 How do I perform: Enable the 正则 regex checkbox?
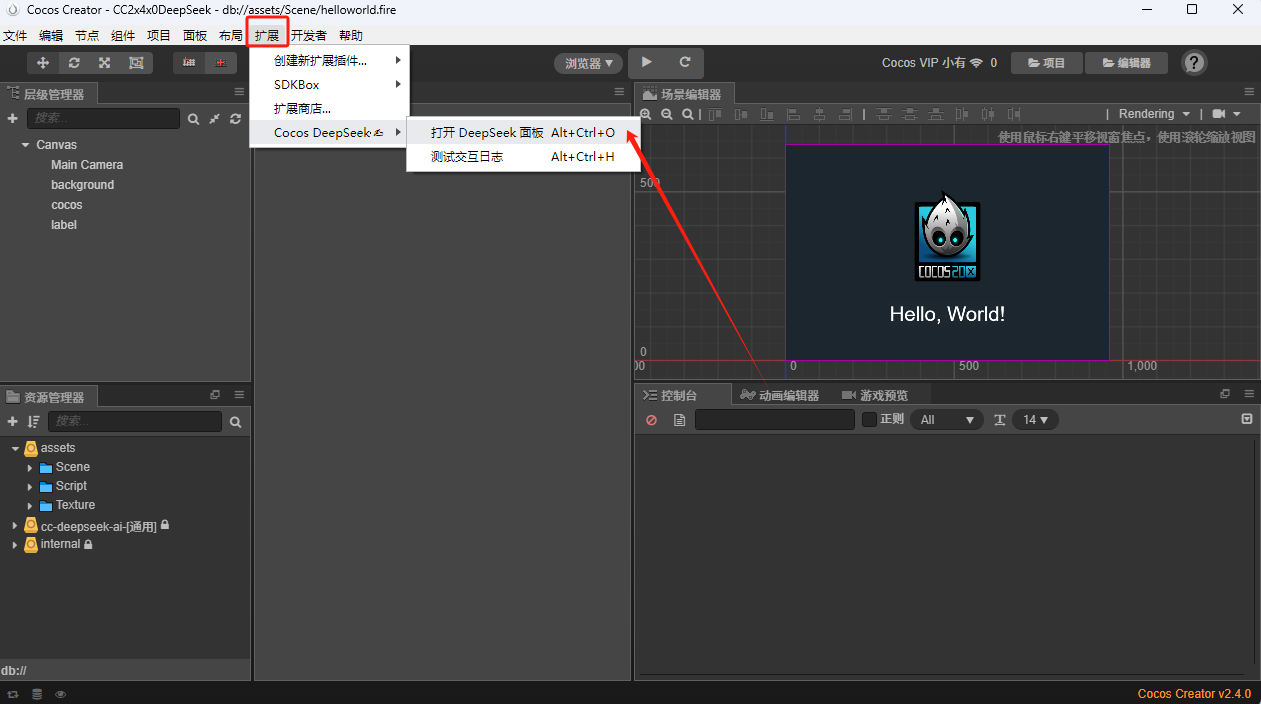(869, 419)
